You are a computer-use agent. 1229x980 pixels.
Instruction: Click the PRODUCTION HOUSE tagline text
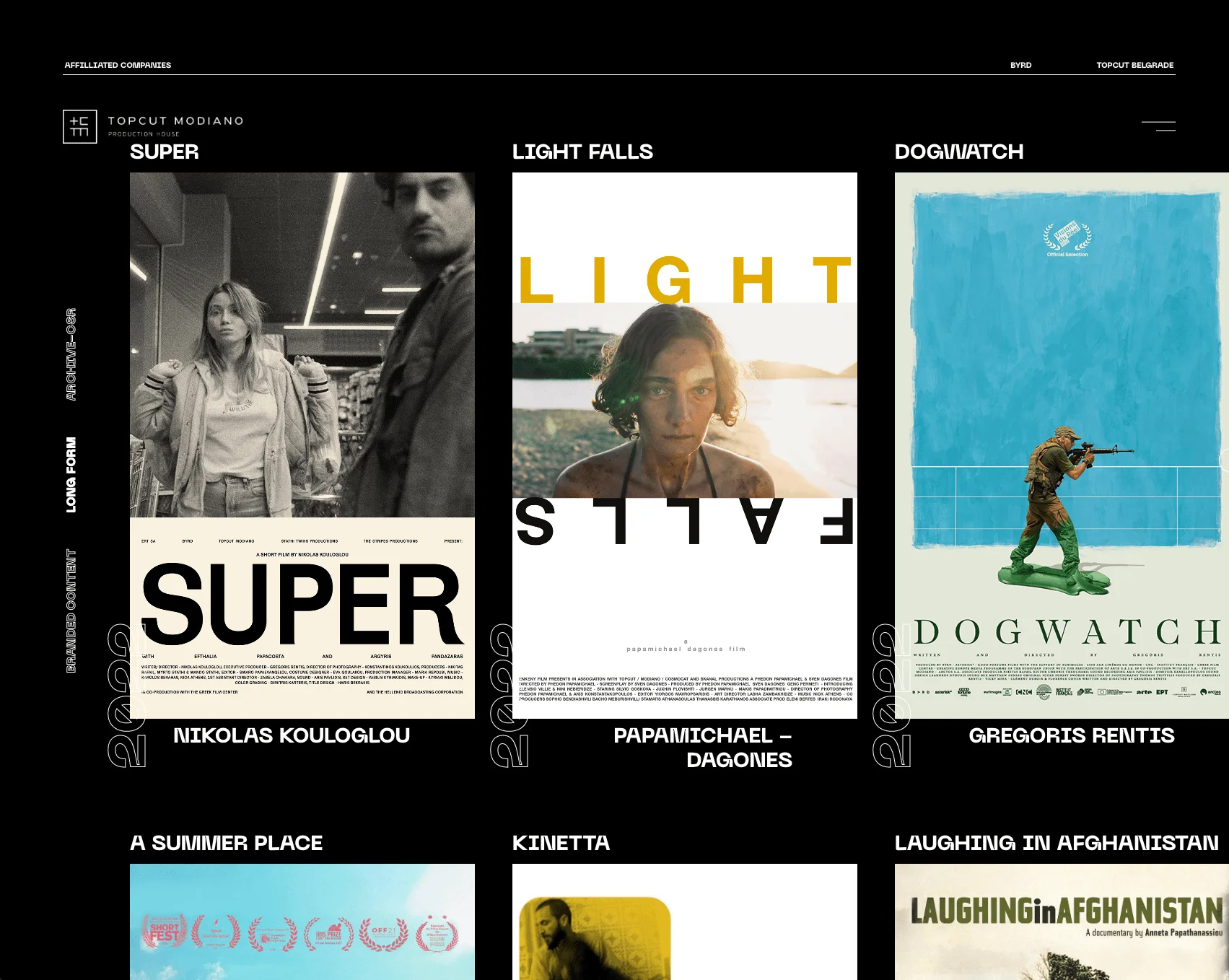point(144,134)
